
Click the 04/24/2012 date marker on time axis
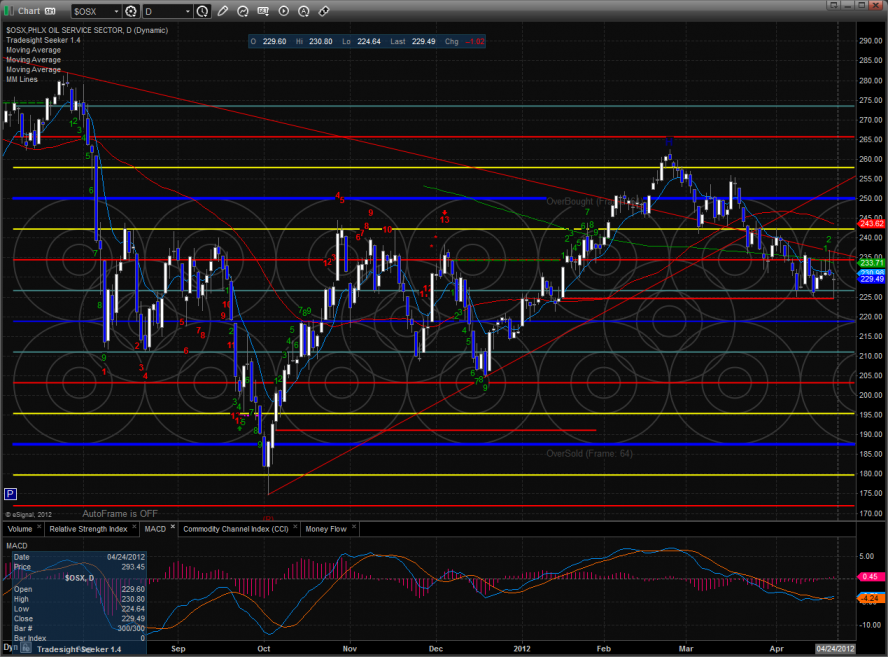[x=837, y=648]
